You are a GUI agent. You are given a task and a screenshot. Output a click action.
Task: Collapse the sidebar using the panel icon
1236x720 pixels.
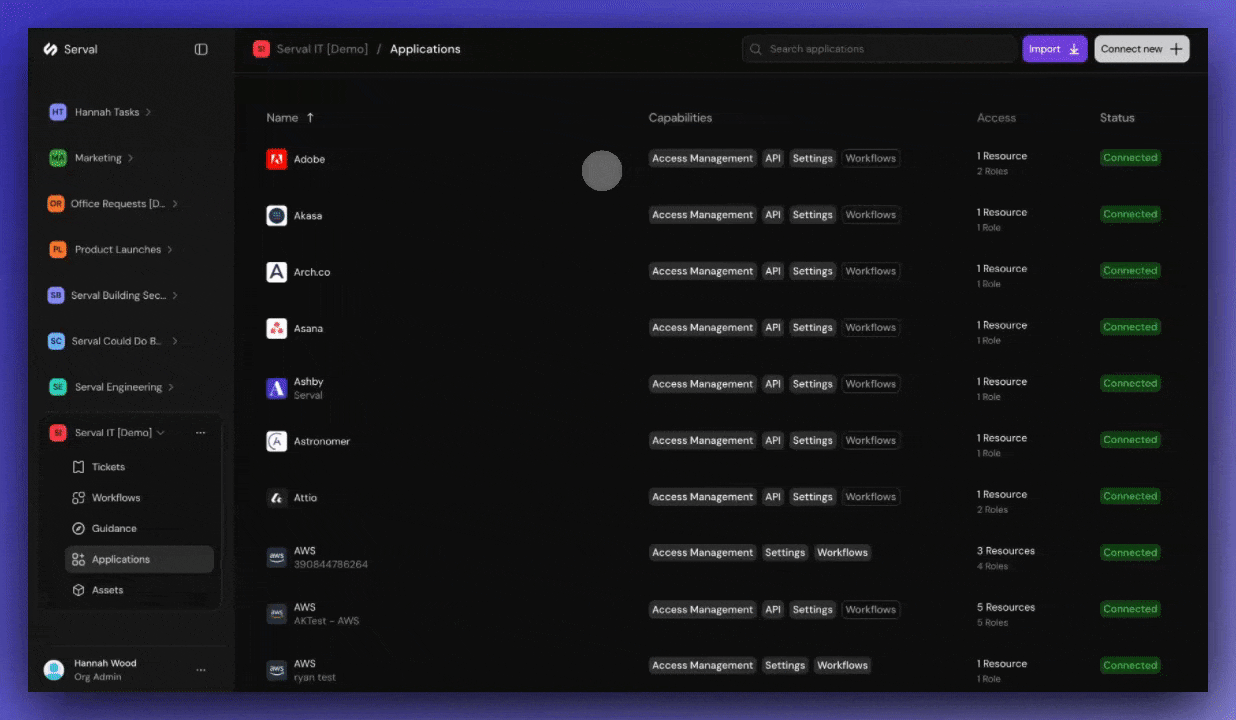coord(201,48)
